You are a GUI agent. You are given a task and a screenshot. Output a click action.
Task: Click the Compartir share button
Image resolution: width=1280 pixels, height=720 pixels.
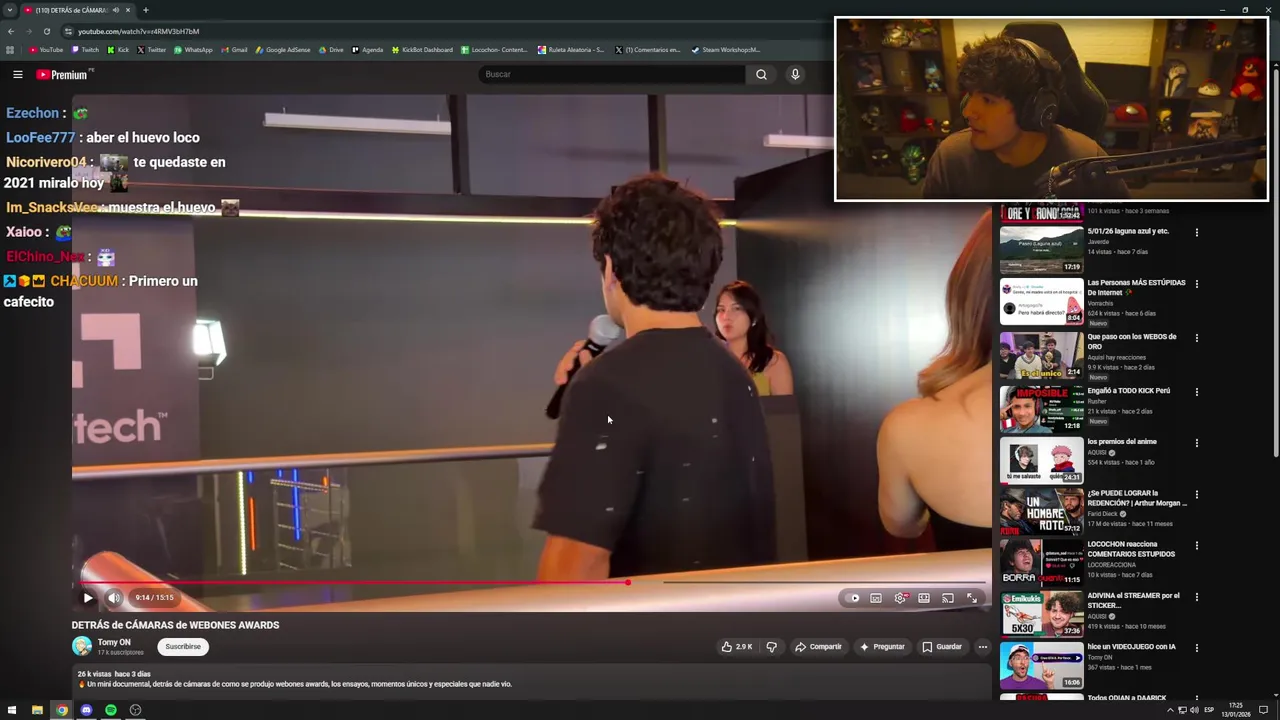(818, 647)
